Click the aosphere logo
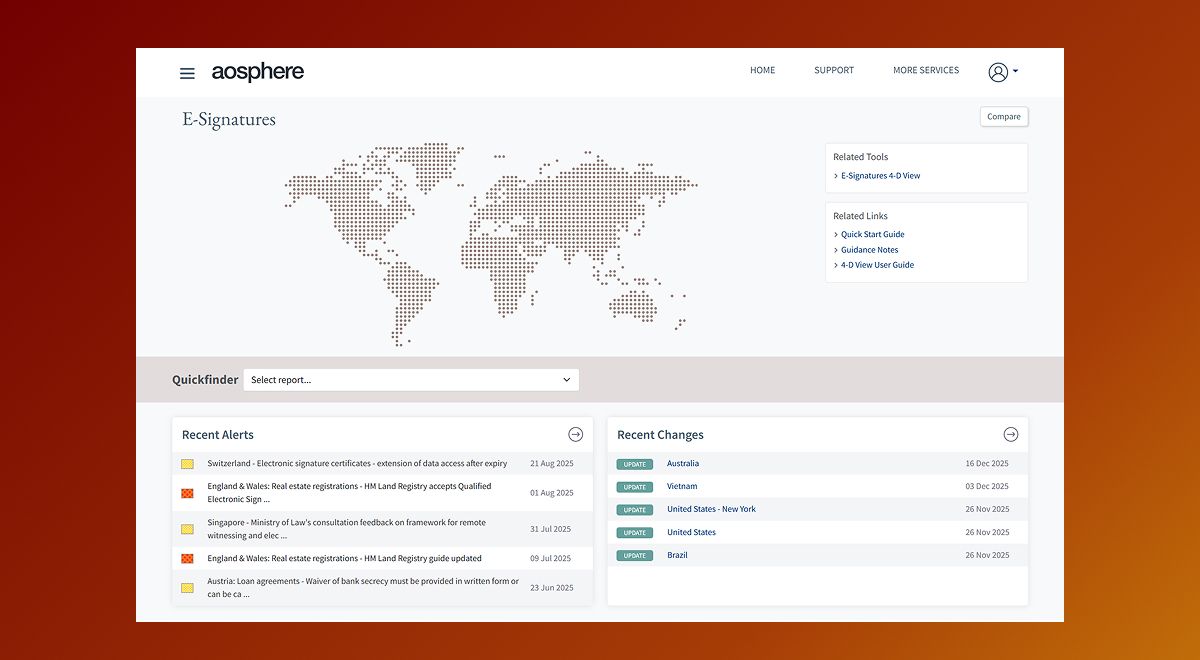1200x660 pixels. [x=257, y=72]
